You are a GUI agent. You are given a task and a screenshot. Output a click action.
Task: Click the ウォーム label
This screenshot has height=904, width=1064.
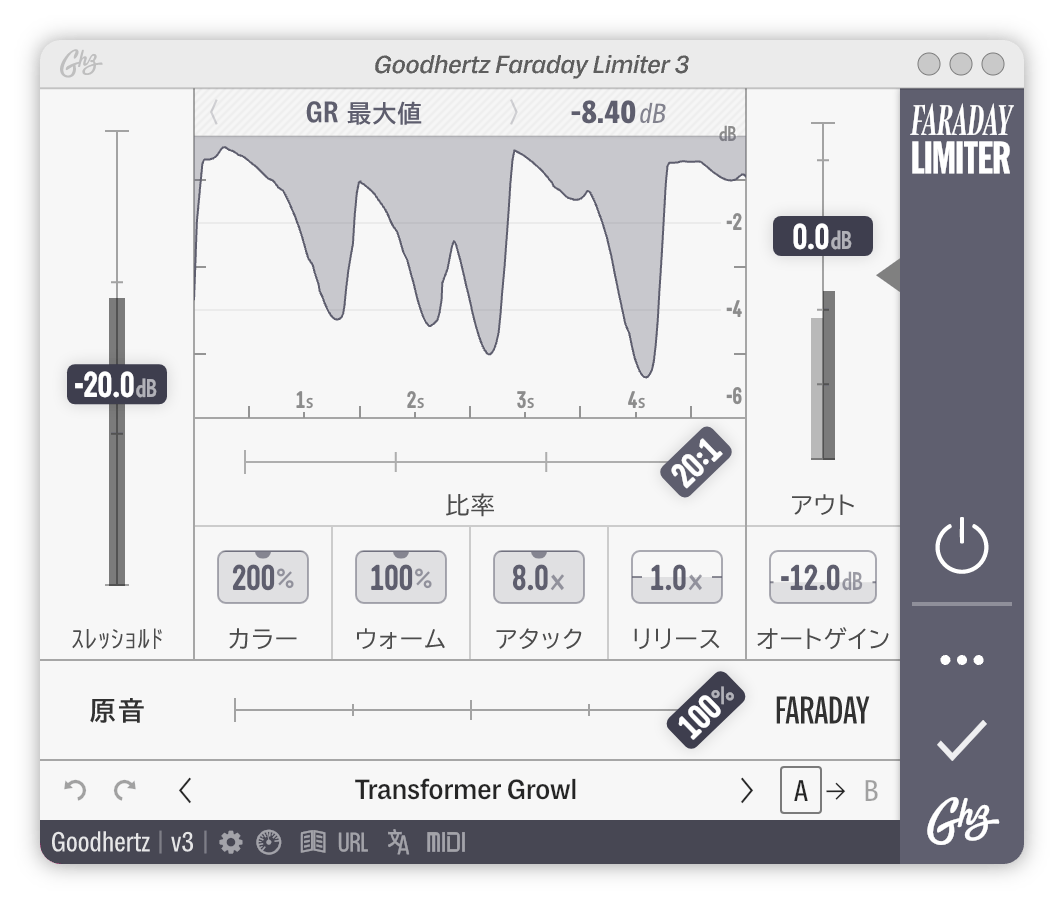pyautogui.click(x=400, y=638)
